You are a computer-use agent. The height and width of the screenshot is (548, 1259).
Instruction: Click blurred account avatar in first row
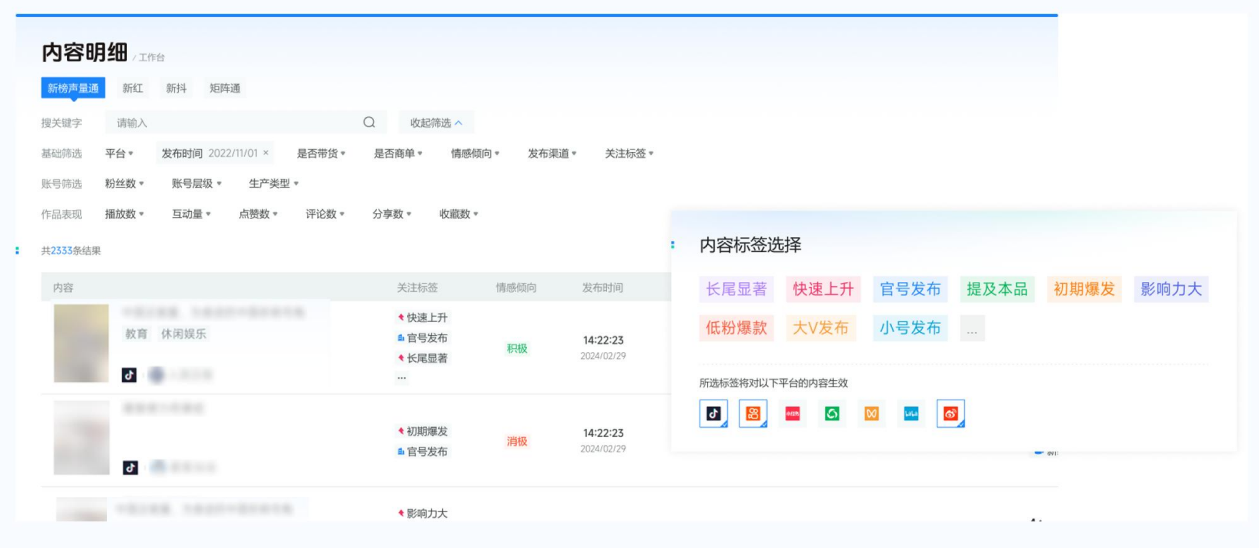coord(156,375)
